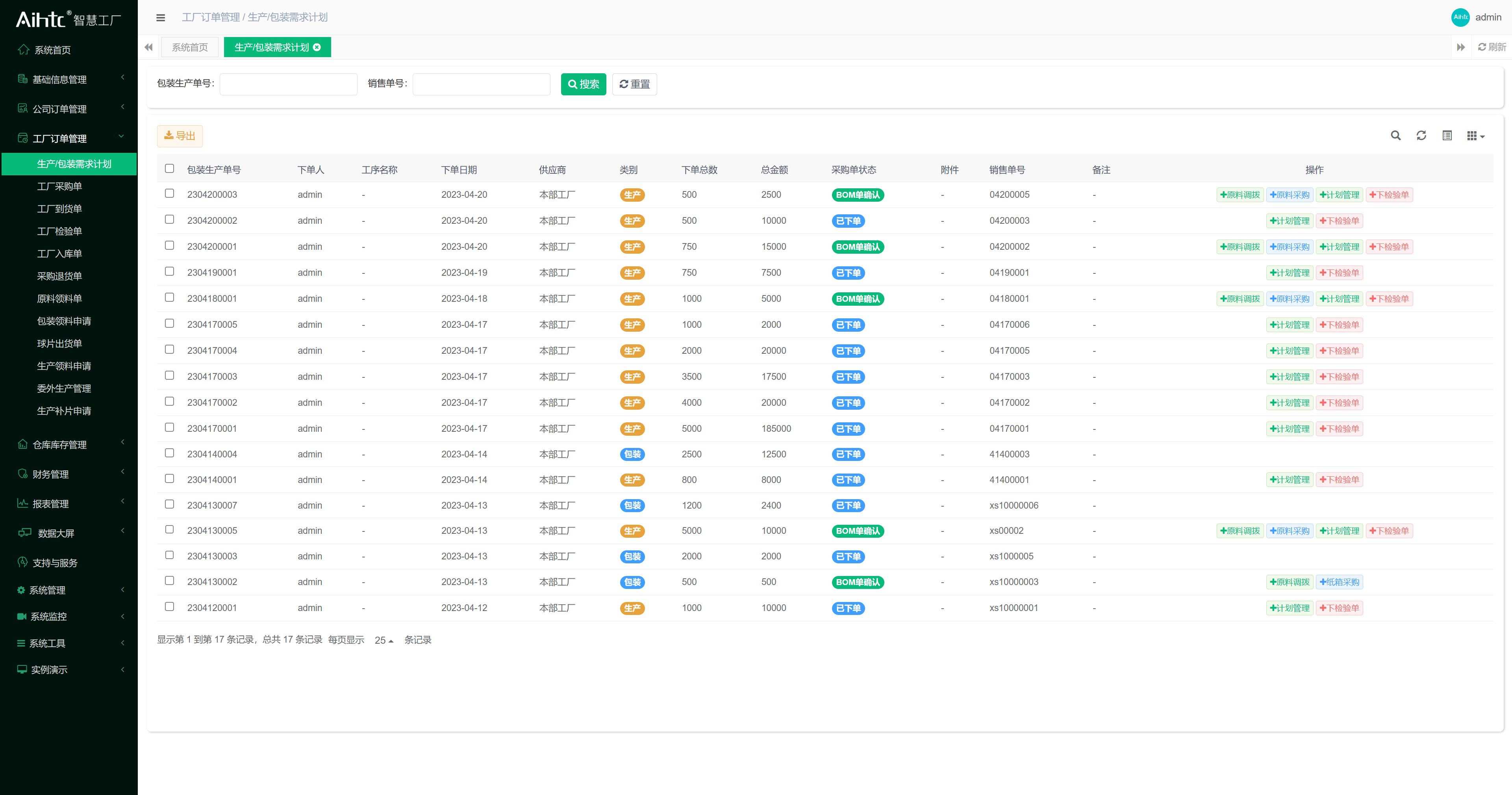Open the page size 25 dropdown
The width and height of the screenshot is (1512, 795).
coord(384,640)
